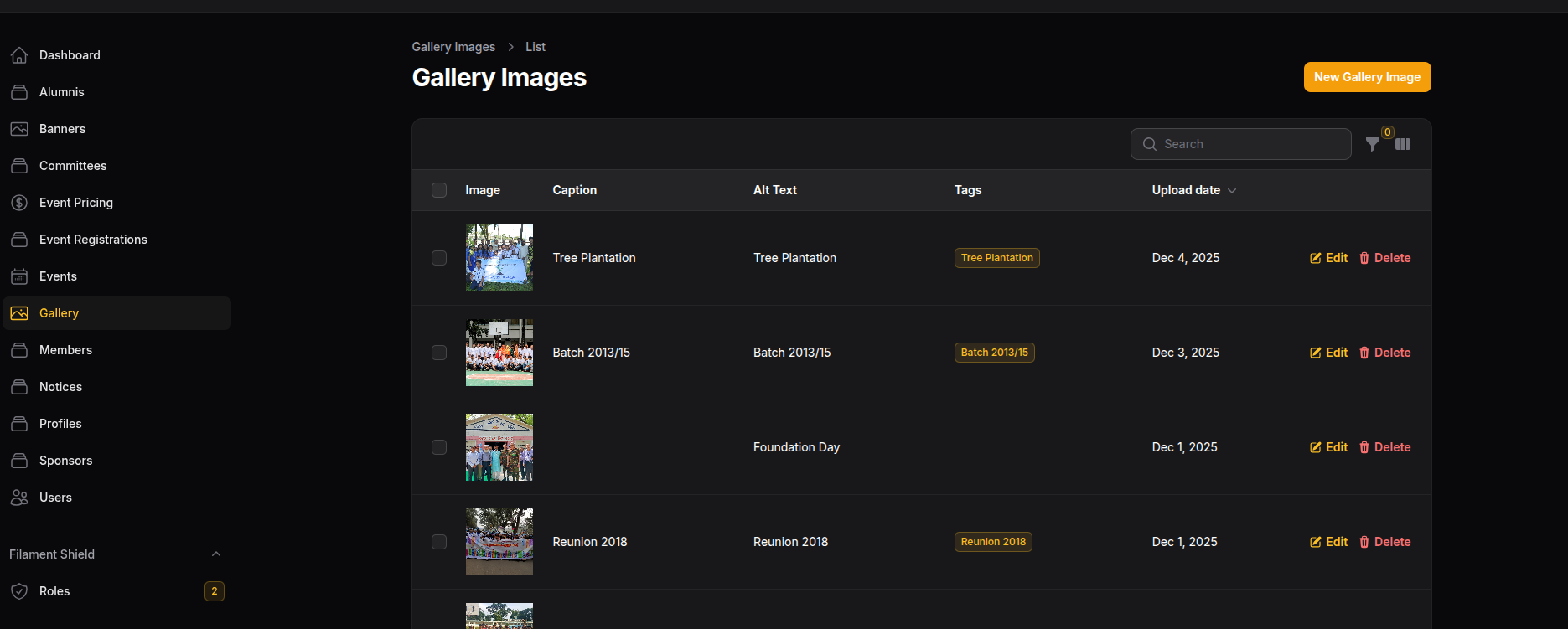The width and height of the screenshot is (1568, 629).
Task: Sort by Upload date column header
Action: 1194,190
